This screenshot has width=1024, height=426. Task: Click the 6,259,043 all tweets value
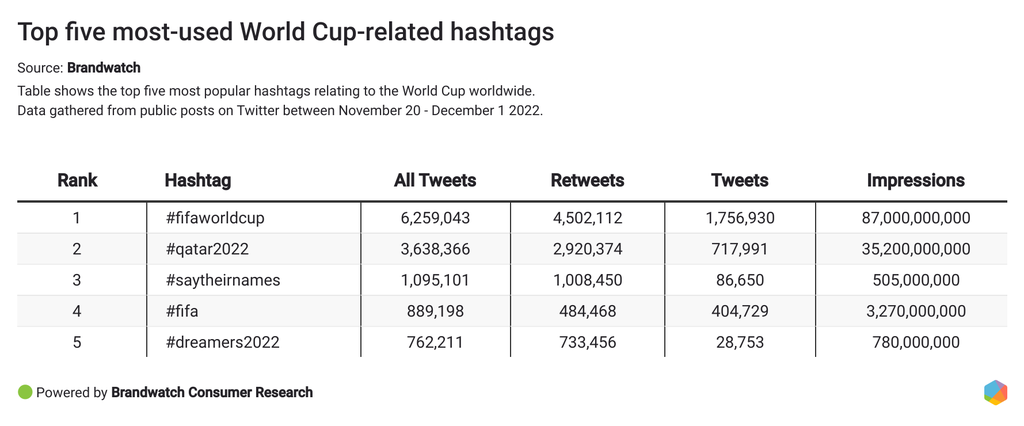435,217
